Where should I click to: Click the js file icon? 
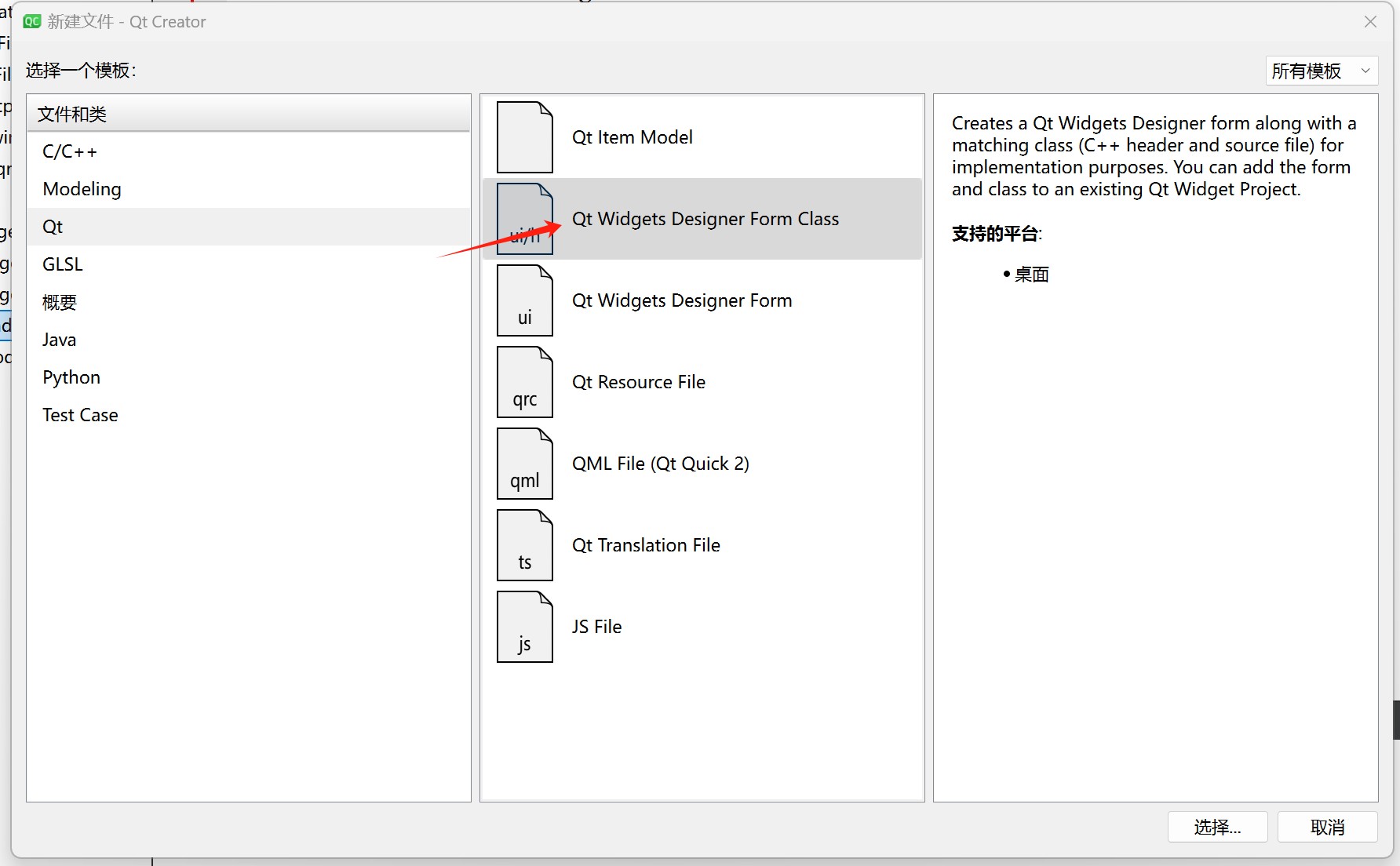pos(524,627)
